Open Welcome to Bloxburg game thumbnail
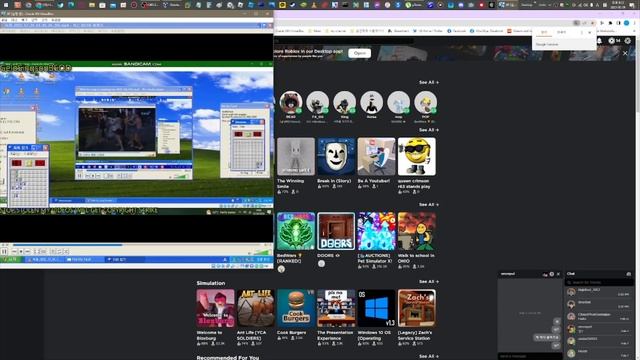 [216, 308]
